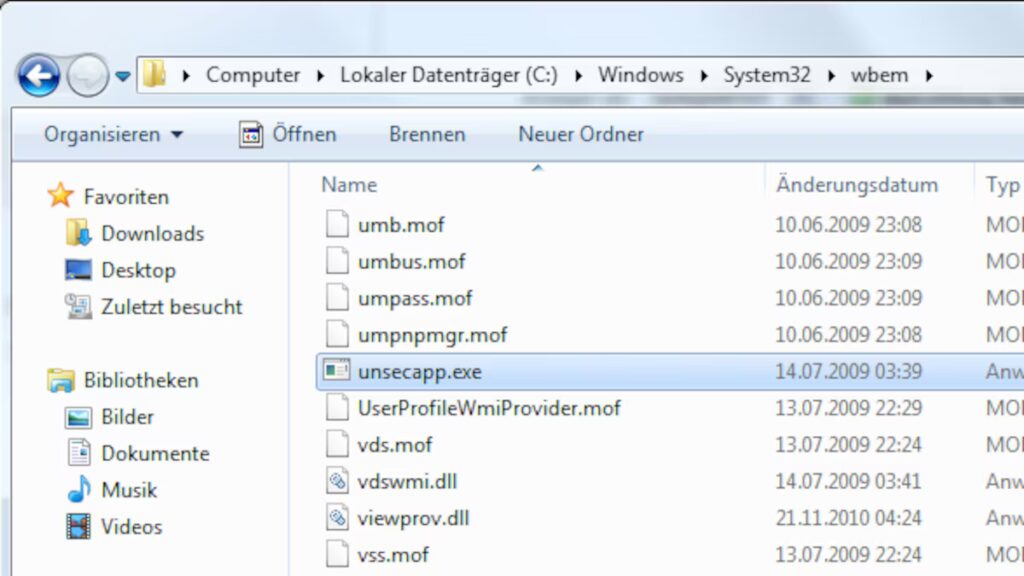Open the Organisieren dropdown menu
Screen dimensions: 1024x576
click(x=110, y=134)
